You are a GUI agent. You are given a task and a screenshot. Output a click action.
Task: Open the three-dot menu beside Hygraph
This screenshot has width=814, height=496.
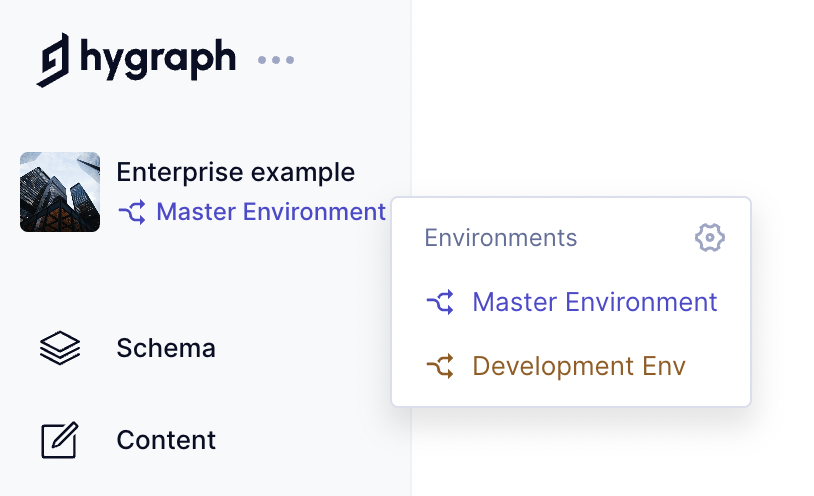tap(276, 60)
